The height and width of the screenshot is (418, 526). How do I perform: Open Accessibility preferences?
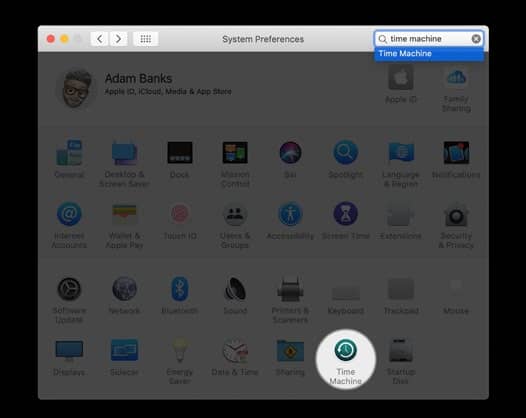[290, 220]
